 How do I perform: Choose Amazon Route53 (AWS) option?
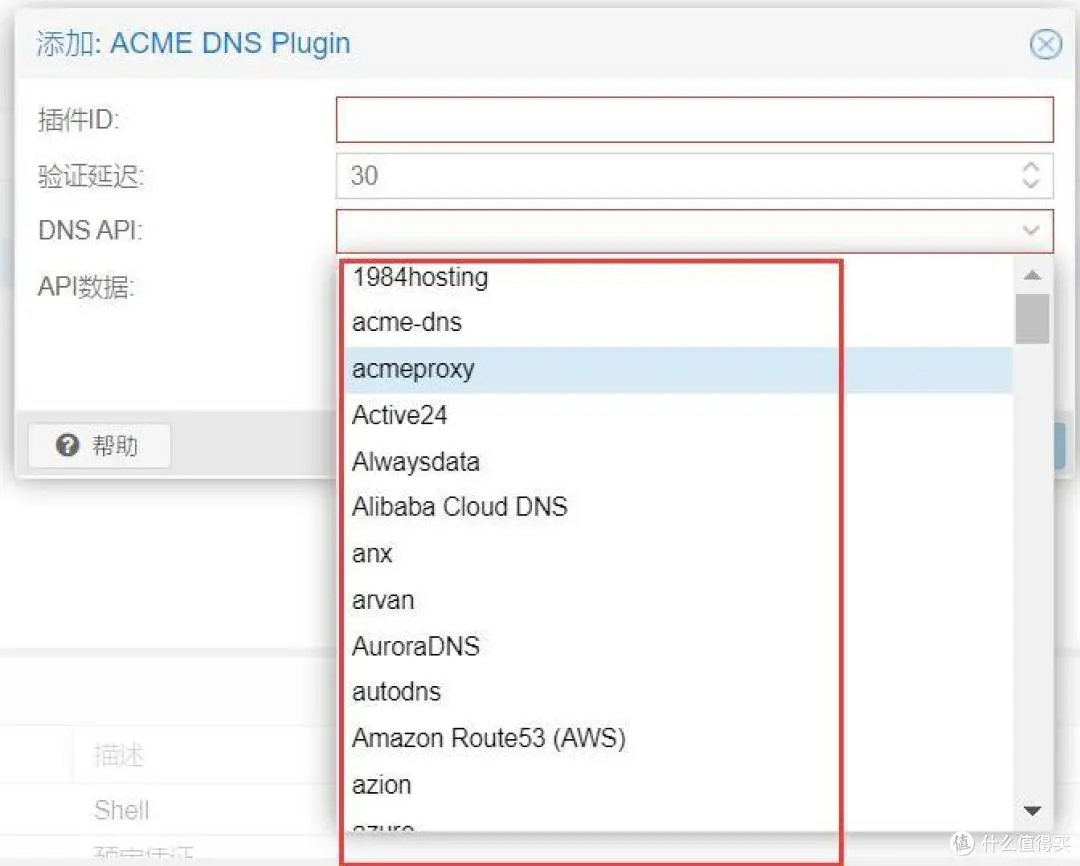point(489,739)
